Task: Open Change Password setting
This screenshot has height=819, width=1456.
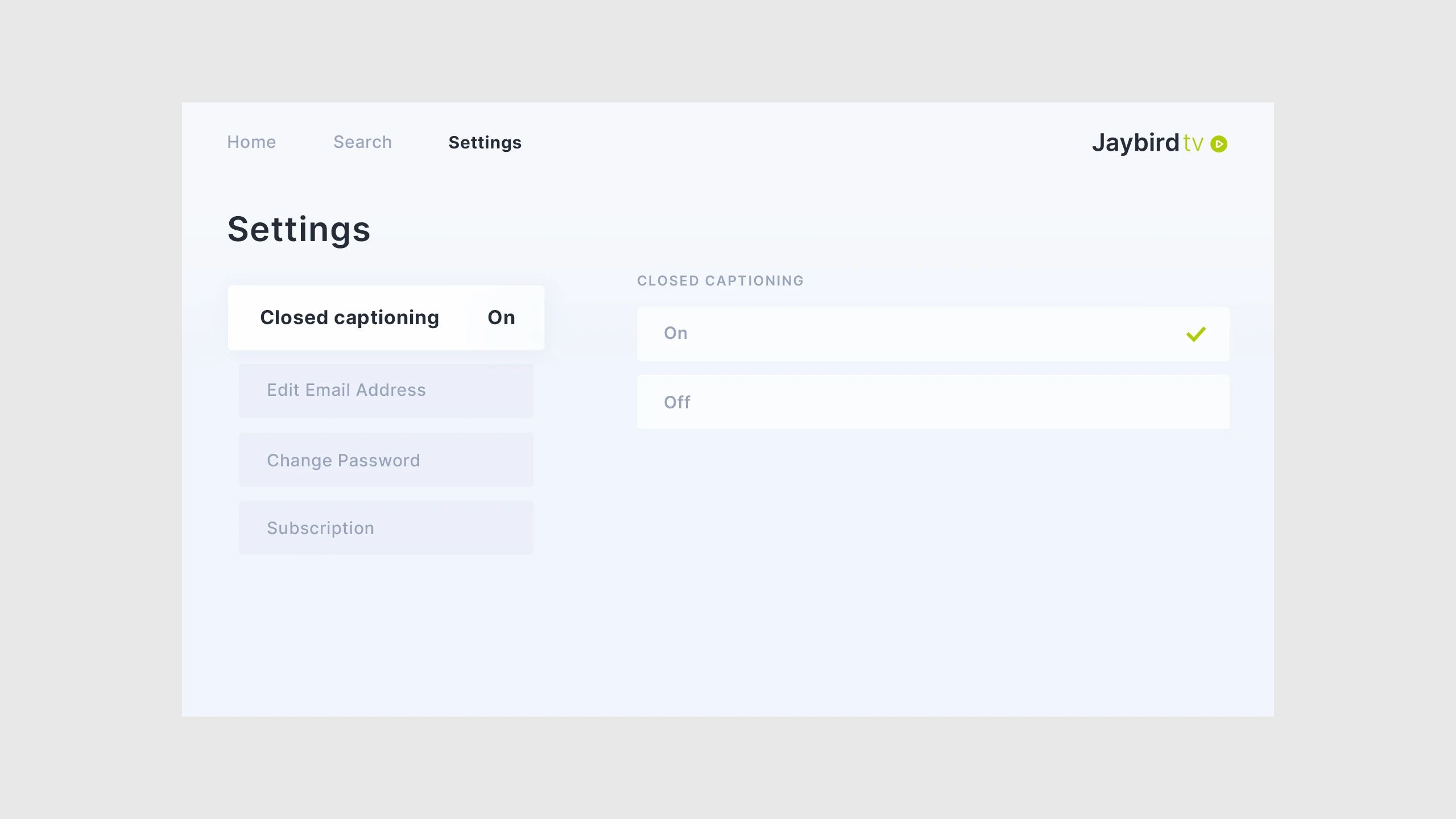Action: (x=386, y=460)
